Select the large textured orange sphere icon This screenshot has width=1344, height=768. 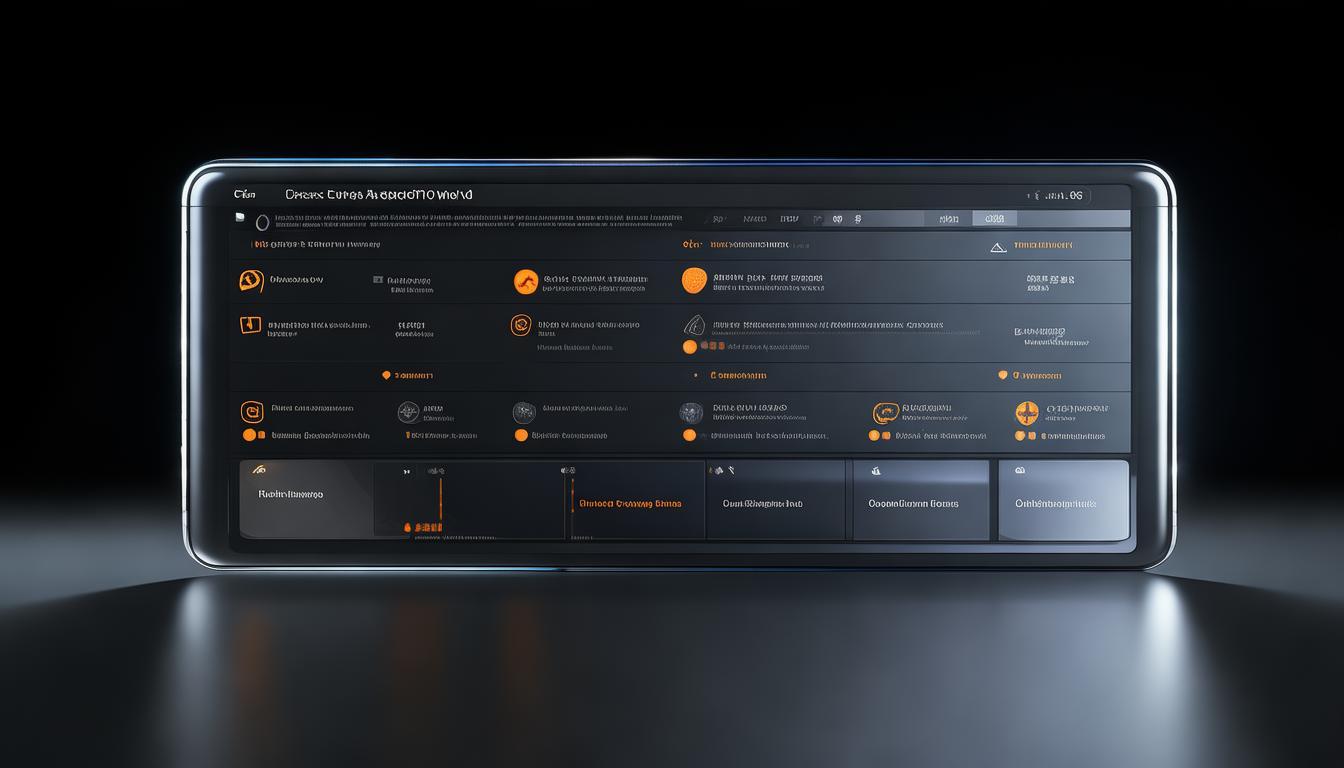pos(694,281)
